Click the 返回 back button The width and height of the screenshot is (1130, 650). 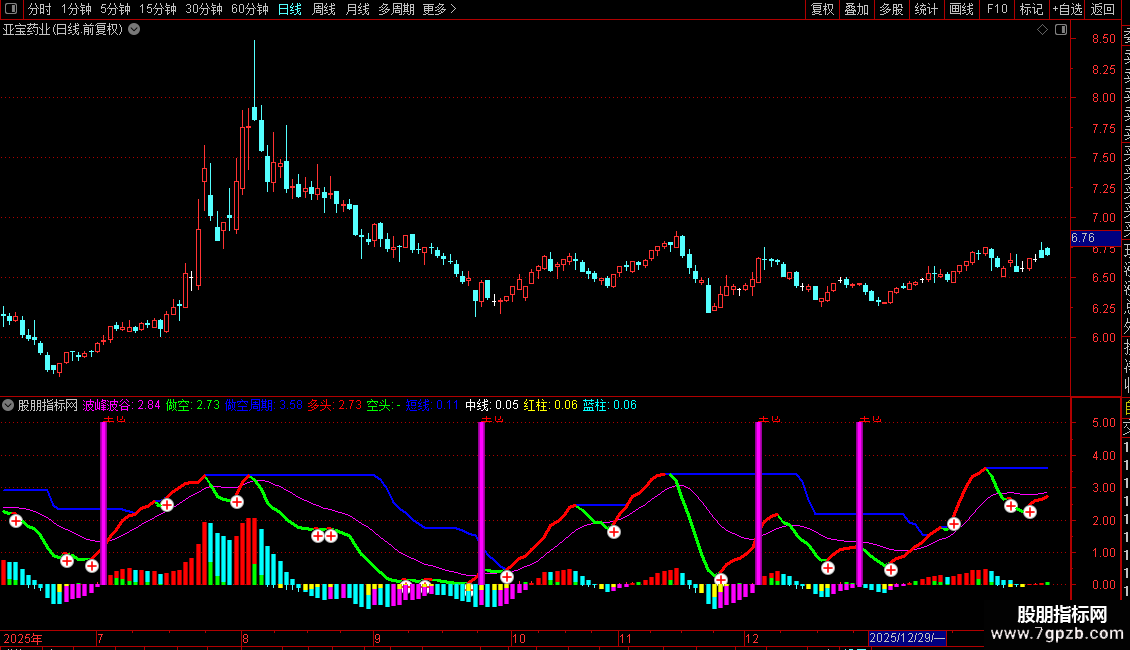pyautogui.click(x=1103, y=9)
